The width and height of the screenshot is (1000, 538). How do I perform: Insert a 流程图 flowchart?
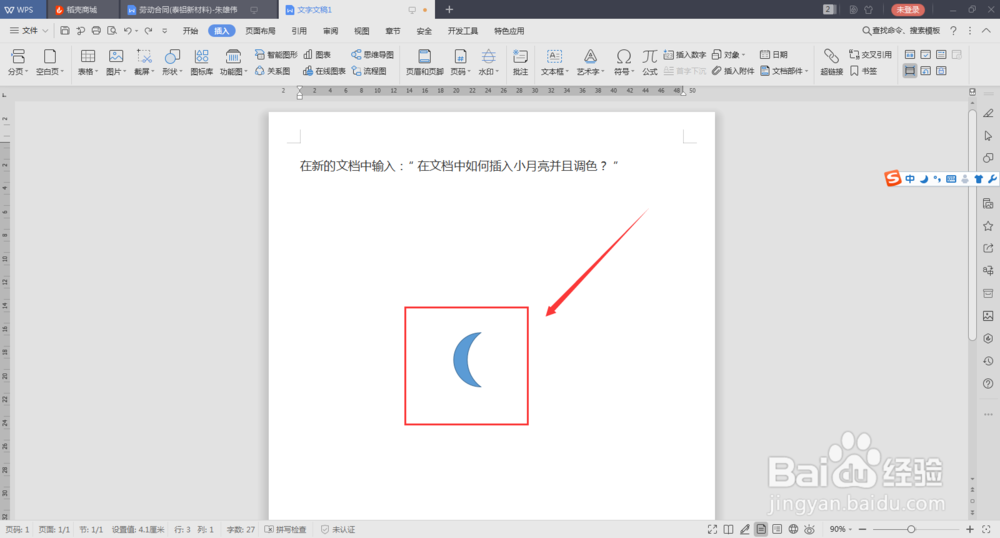(369, 71)
